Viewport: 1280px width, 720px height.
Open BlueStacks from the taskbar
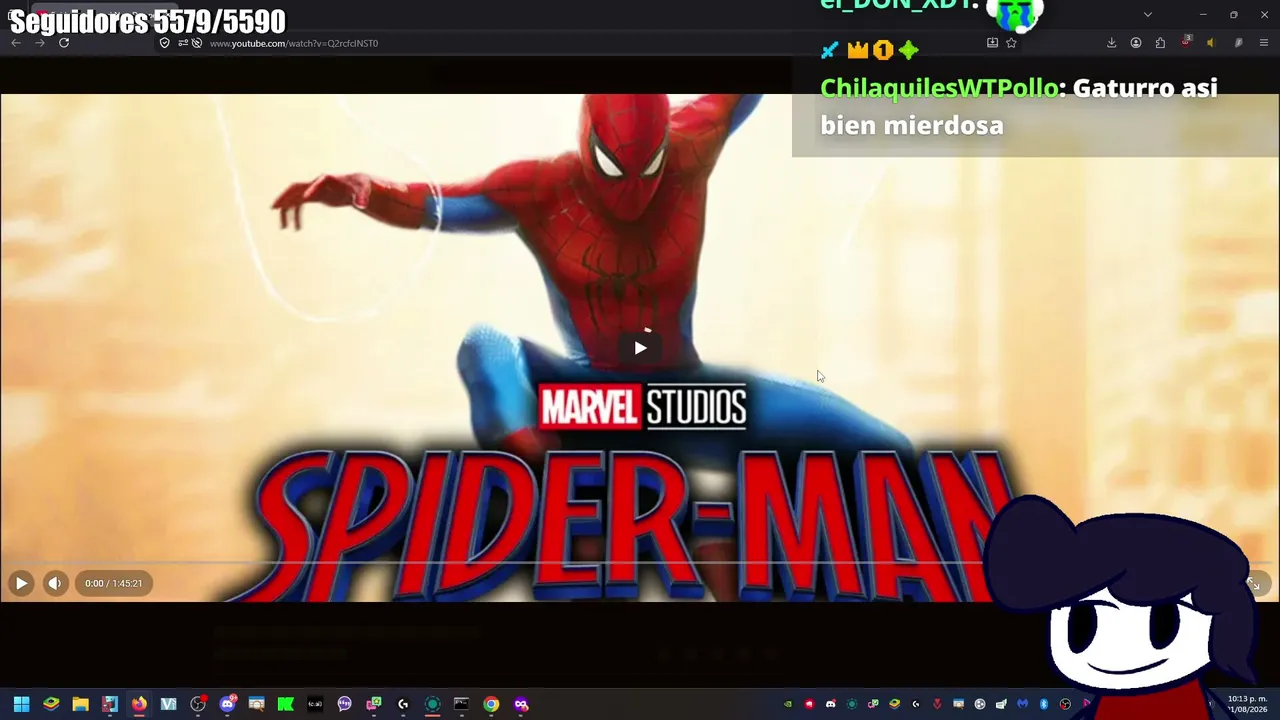(51, 704)
